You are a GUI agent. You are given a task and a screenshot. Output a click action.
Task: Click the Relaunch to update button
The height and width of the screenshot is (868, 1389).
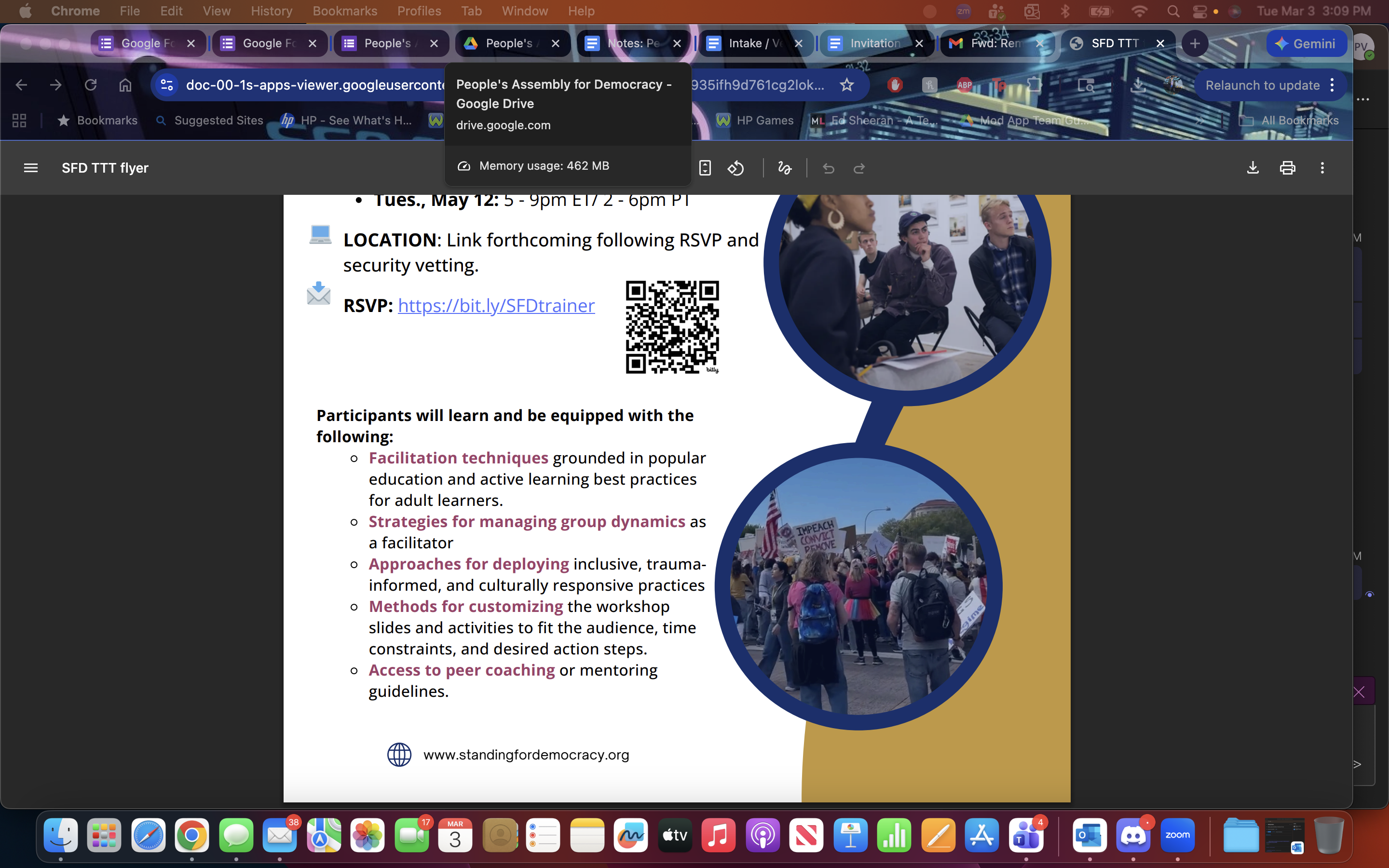1262,85
